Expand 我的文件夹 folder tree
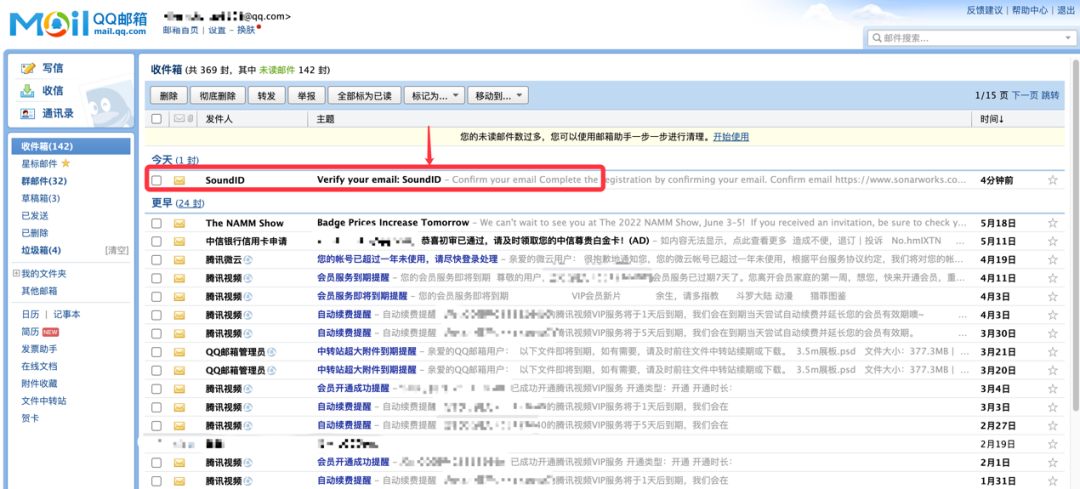The height and width of the screenshot is (489, 1080). [x=15, y=273]
